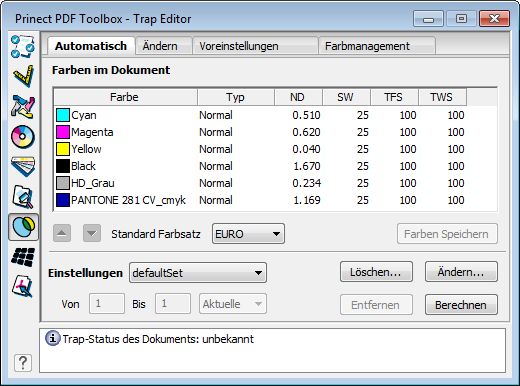This screenshot has height=386, width=520.
Task: Open the document inspect magnifier tool
Action: coord(23,197)
